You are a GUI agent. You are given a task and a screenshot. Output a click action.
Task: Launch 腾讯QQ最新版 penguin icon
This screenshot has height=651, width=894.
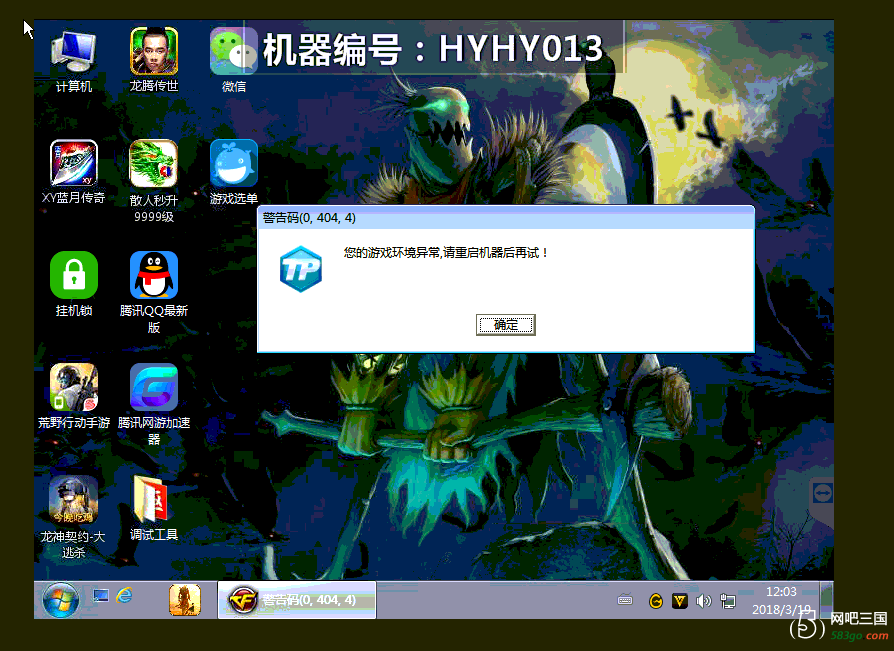pyautogui.click(x=153, y=292)
